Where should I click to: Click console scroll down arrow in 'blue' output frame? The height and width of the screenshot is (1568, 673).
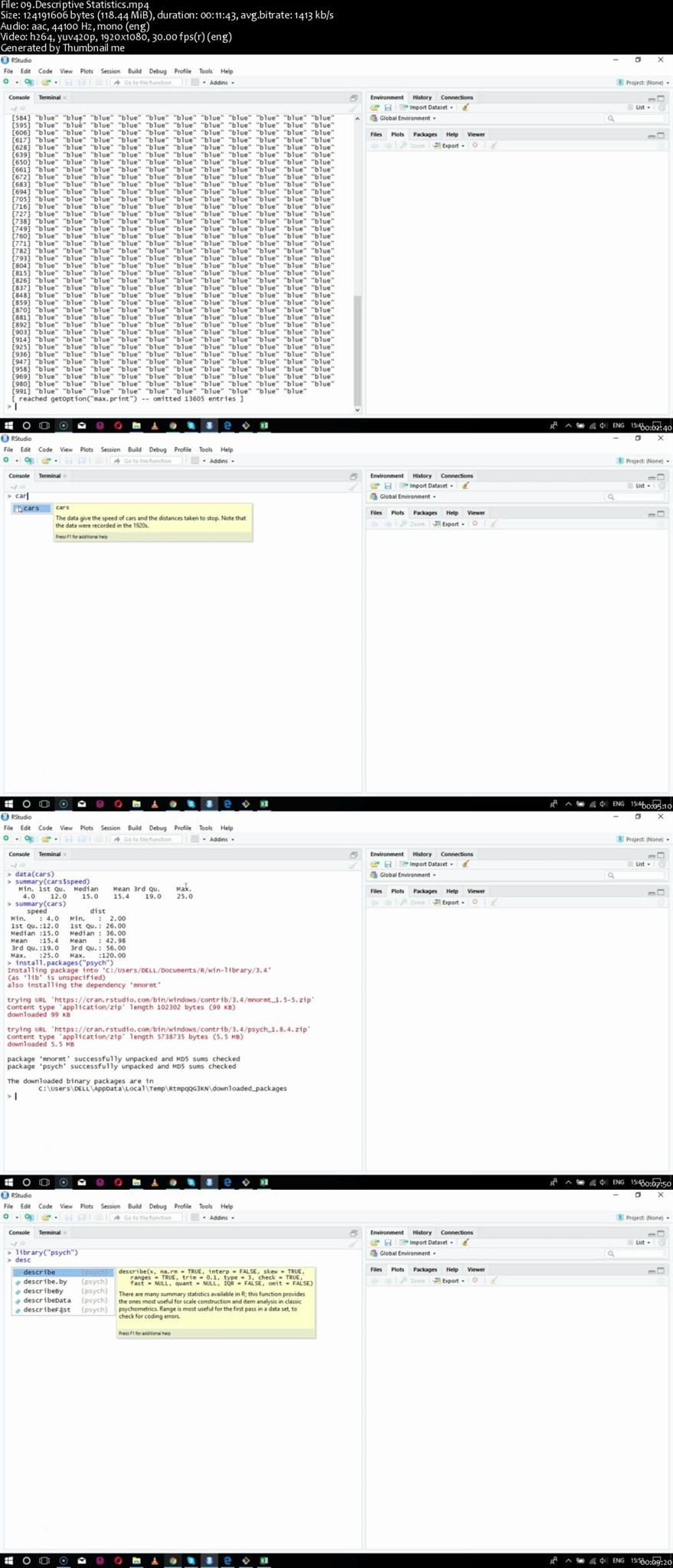pos(357,410)
